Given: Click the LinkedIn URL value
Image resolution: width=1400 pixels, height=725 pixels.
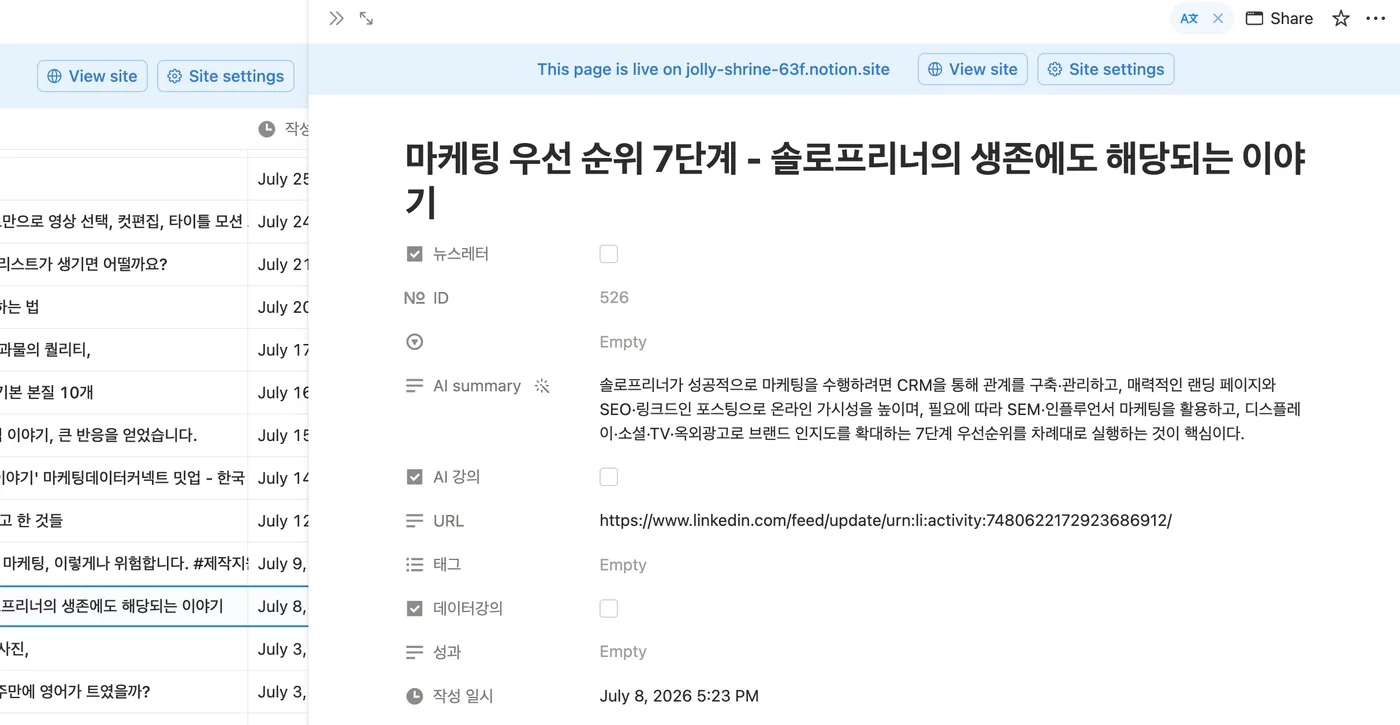Looking at the screenshot, I should click(885, 521).
